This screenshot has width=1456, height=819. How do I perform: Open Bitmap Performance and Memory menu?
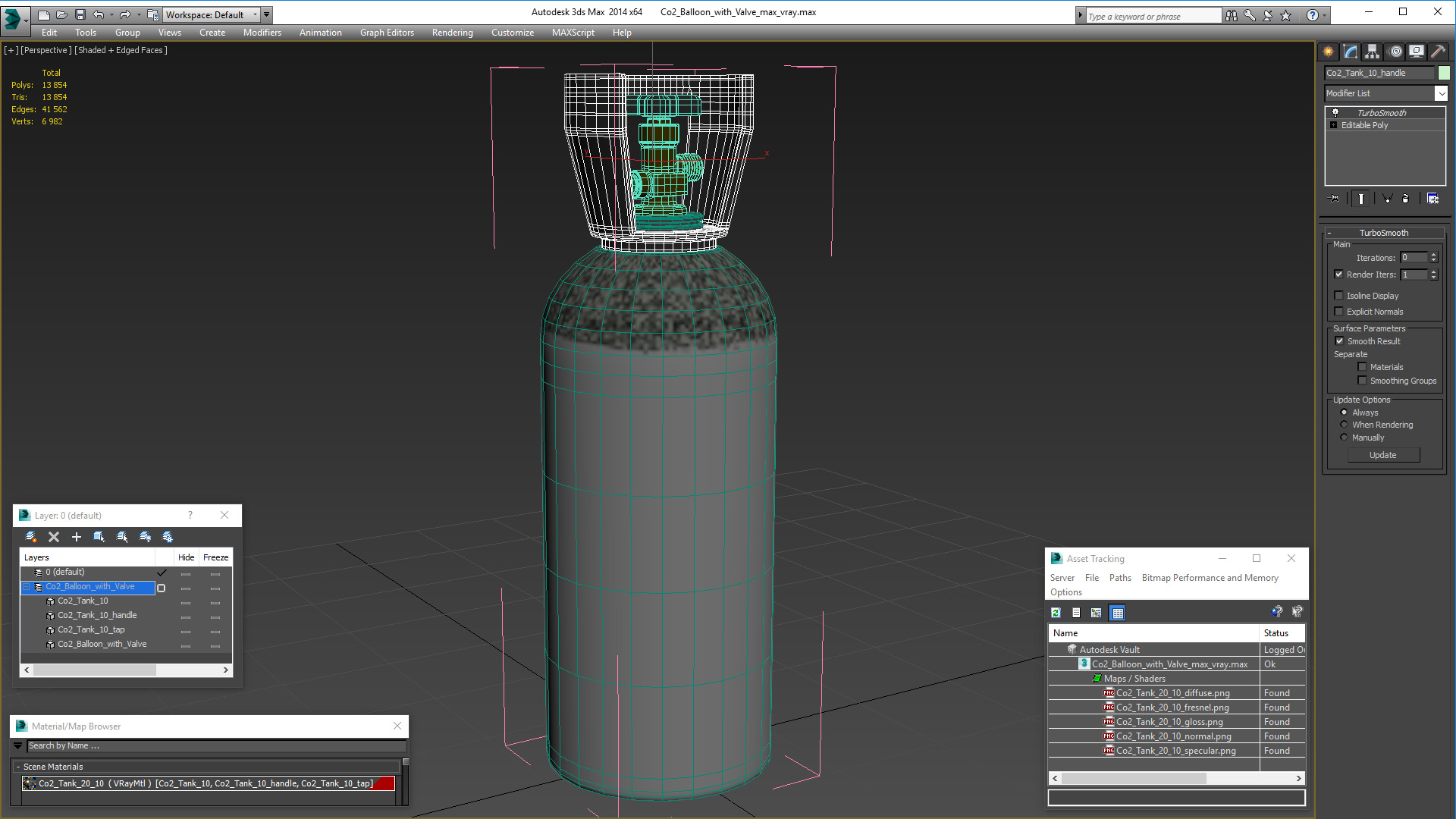(x=1210, y=578)
